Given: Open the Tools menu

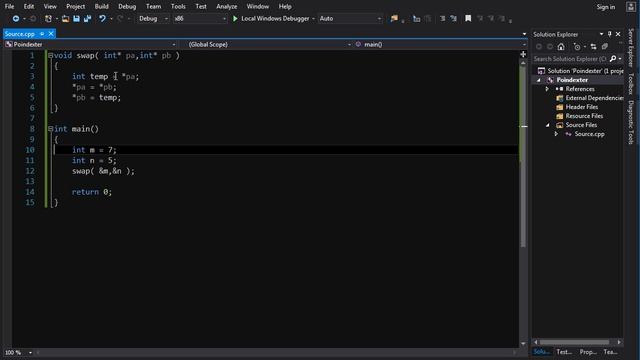Looking at the screenshot, I should 178,7.
